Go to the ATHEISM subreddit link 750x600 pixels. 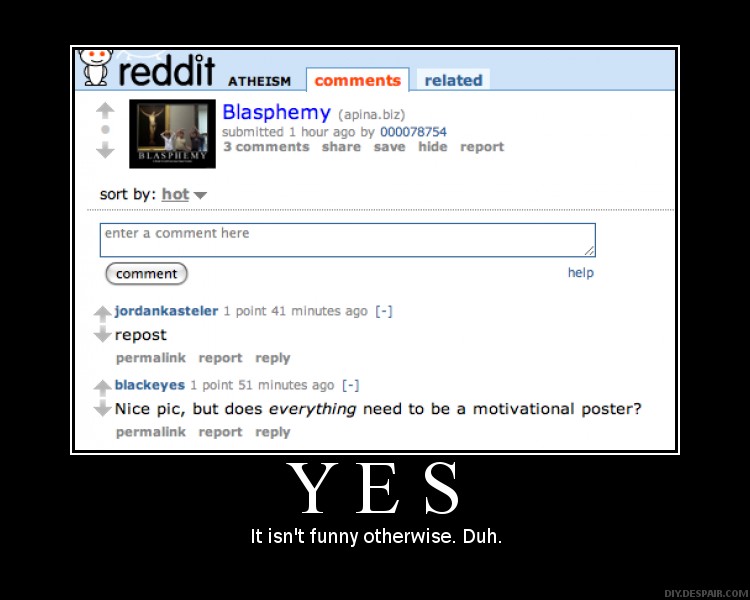259,81
